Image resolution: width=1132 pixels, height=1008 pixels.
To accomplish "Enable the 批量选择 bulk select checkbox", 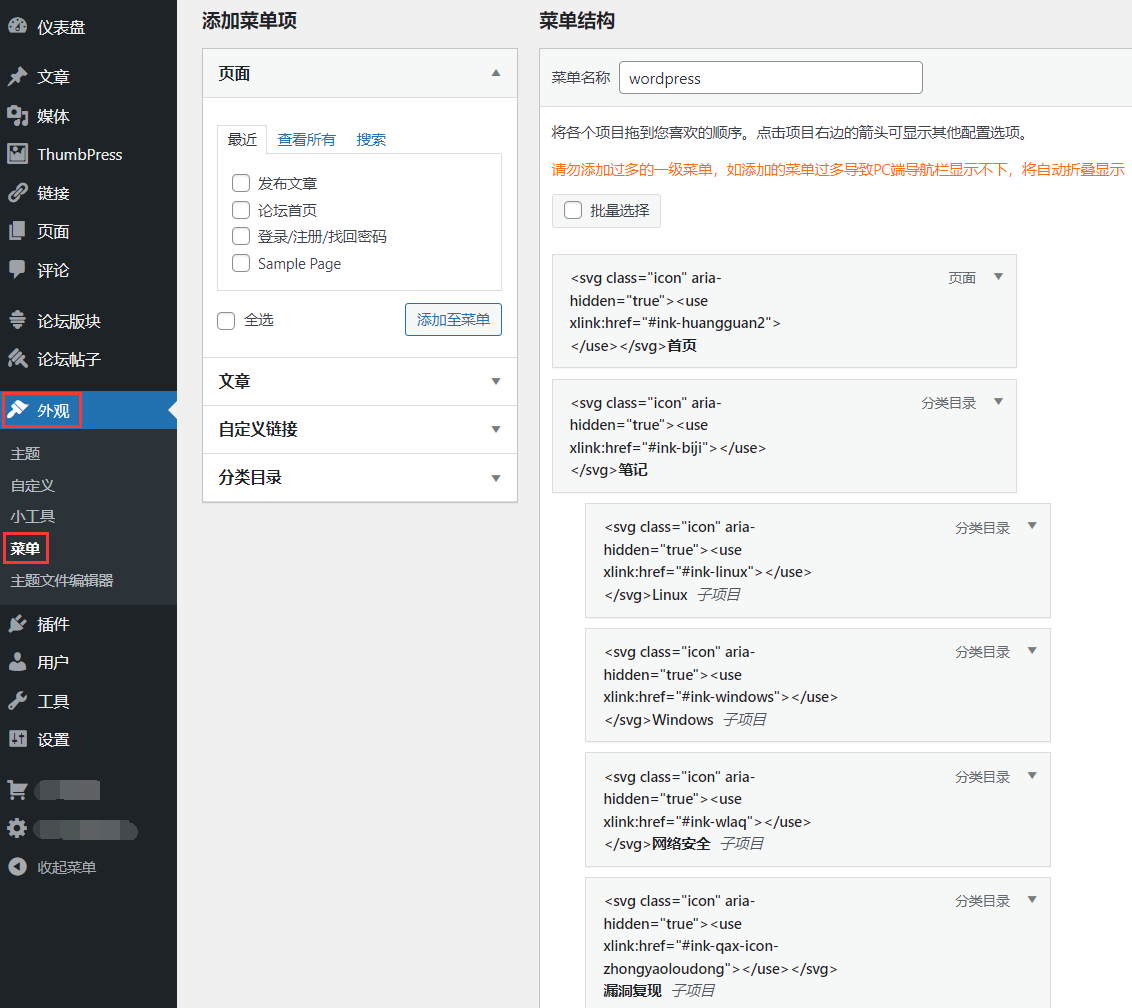I will tap(573, 211).
